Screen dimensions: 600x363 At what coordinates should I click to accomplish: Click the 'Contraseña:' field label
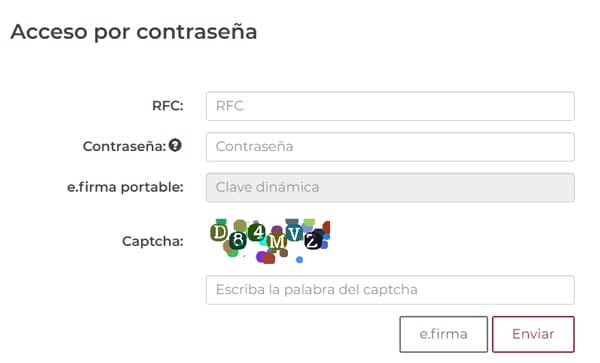click(x=124, y=146)
